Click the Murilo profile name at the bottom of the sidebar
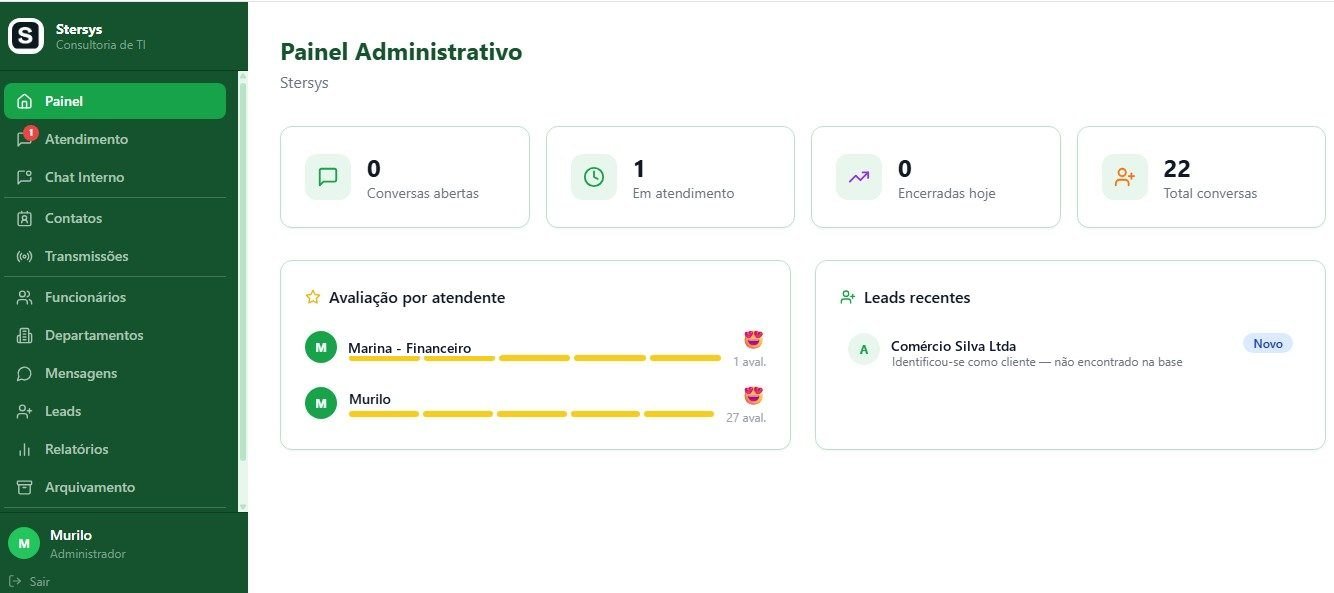Screen dimensions: 1334x593 (x=71, y=535)
